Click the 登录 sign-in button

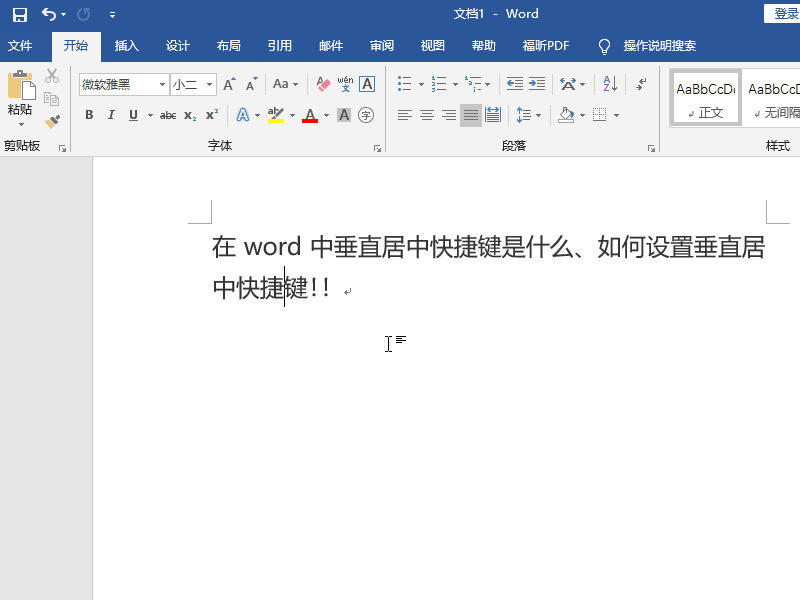[782, 14]
